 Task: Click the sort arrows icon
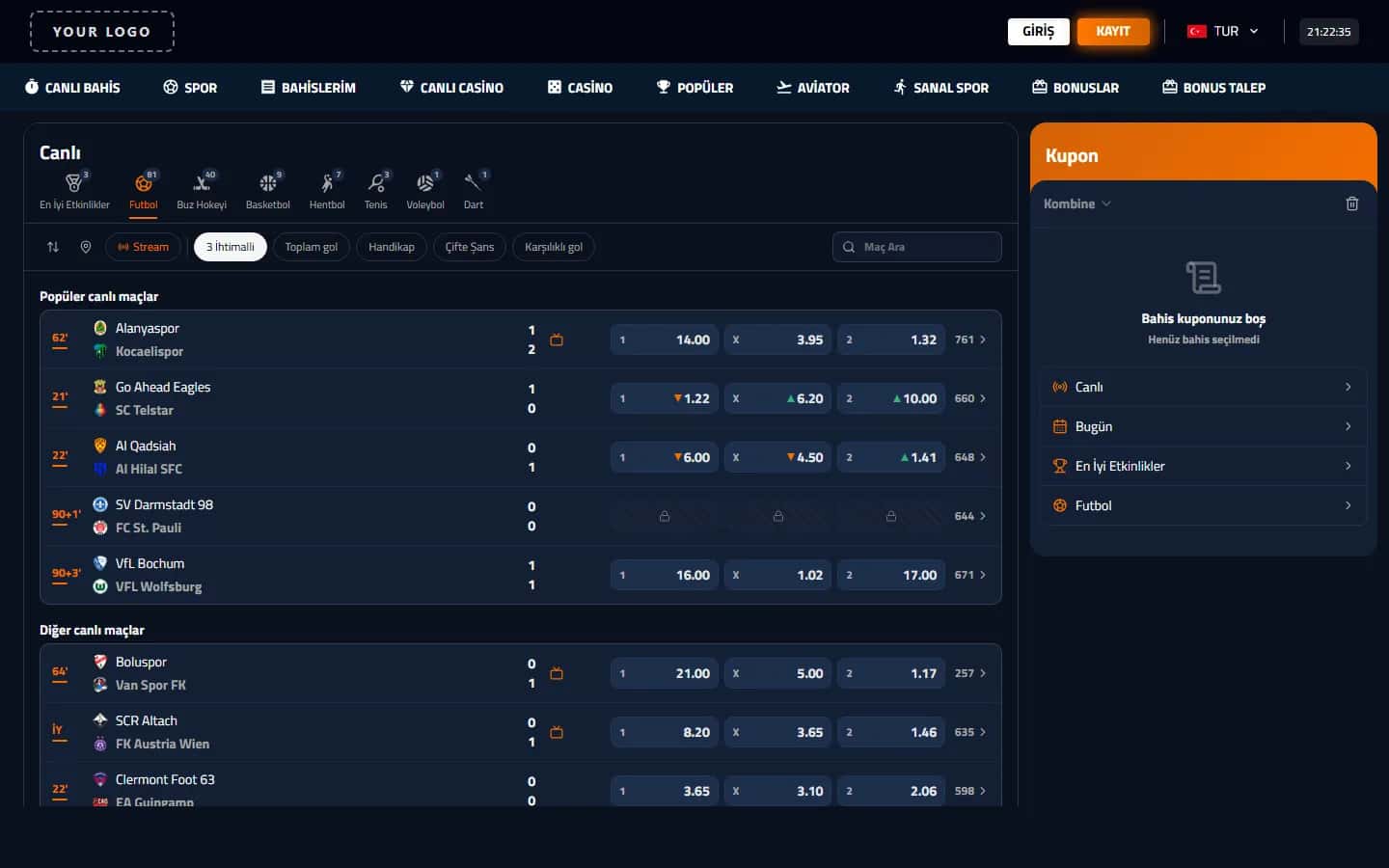tap(53, 247)
